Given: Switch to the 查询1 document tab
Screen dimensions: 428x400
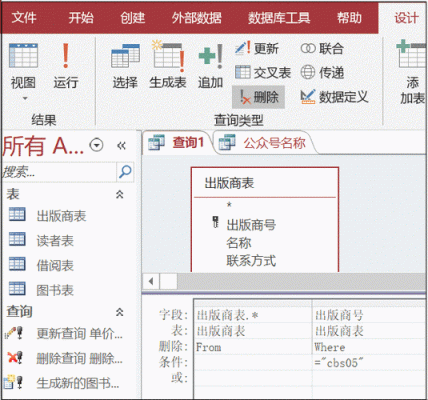Looking at the screenshot, I should click(177, 143).
